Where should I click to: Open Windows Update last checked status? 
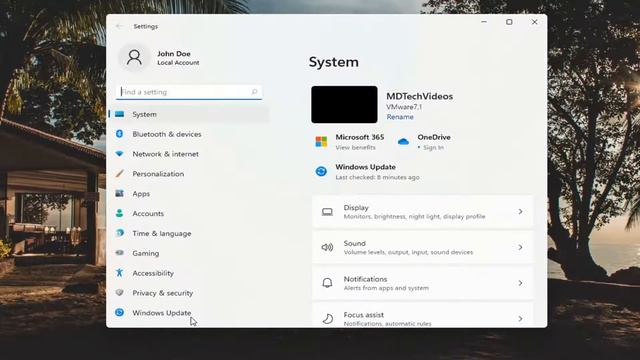(x=377, y=177)
